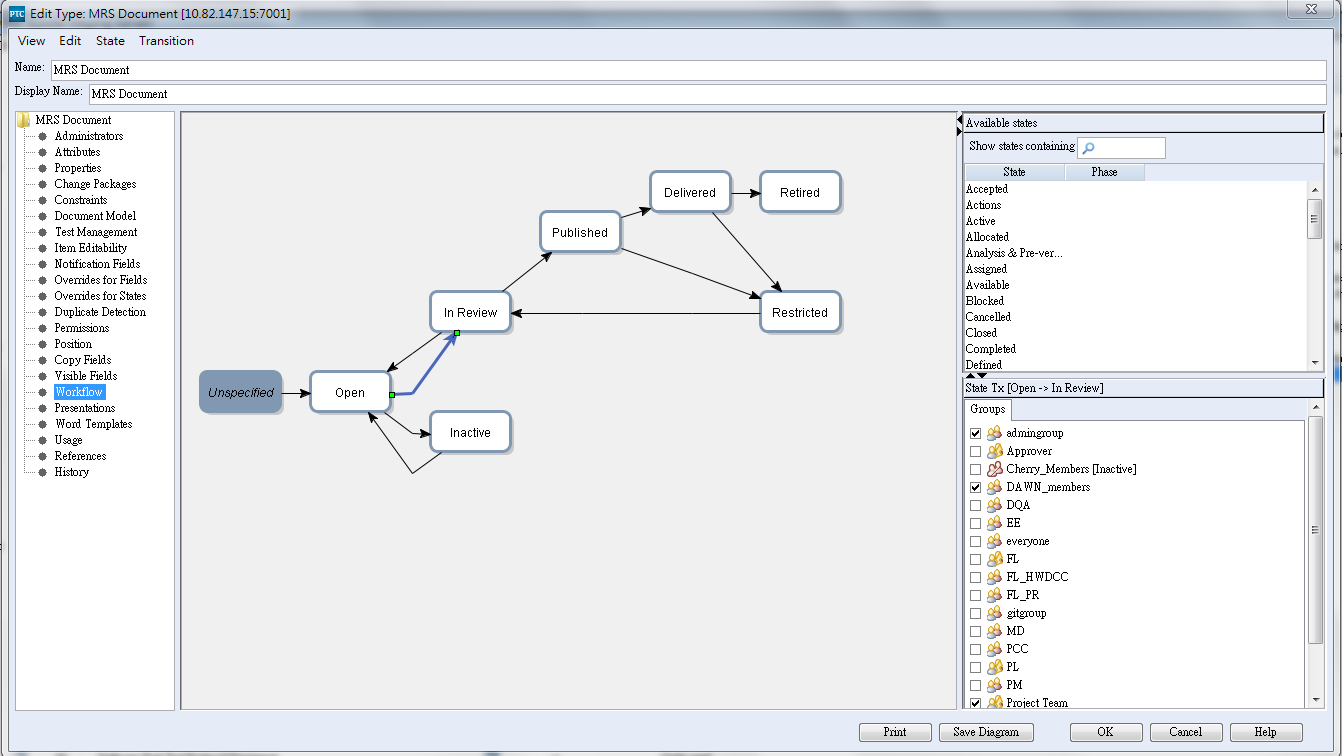The height and width of the screenshot is (756, 1342).
Task: Open the Workflow tree item
Action: [x=79, y=392]
